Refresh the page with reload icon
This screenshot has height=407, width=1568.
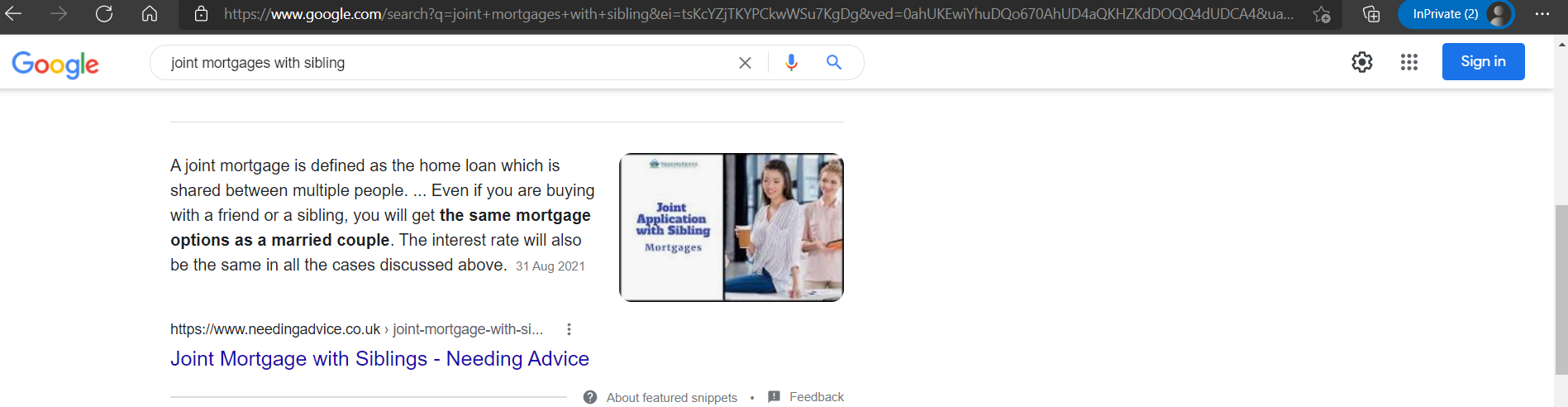coord(104,14)
